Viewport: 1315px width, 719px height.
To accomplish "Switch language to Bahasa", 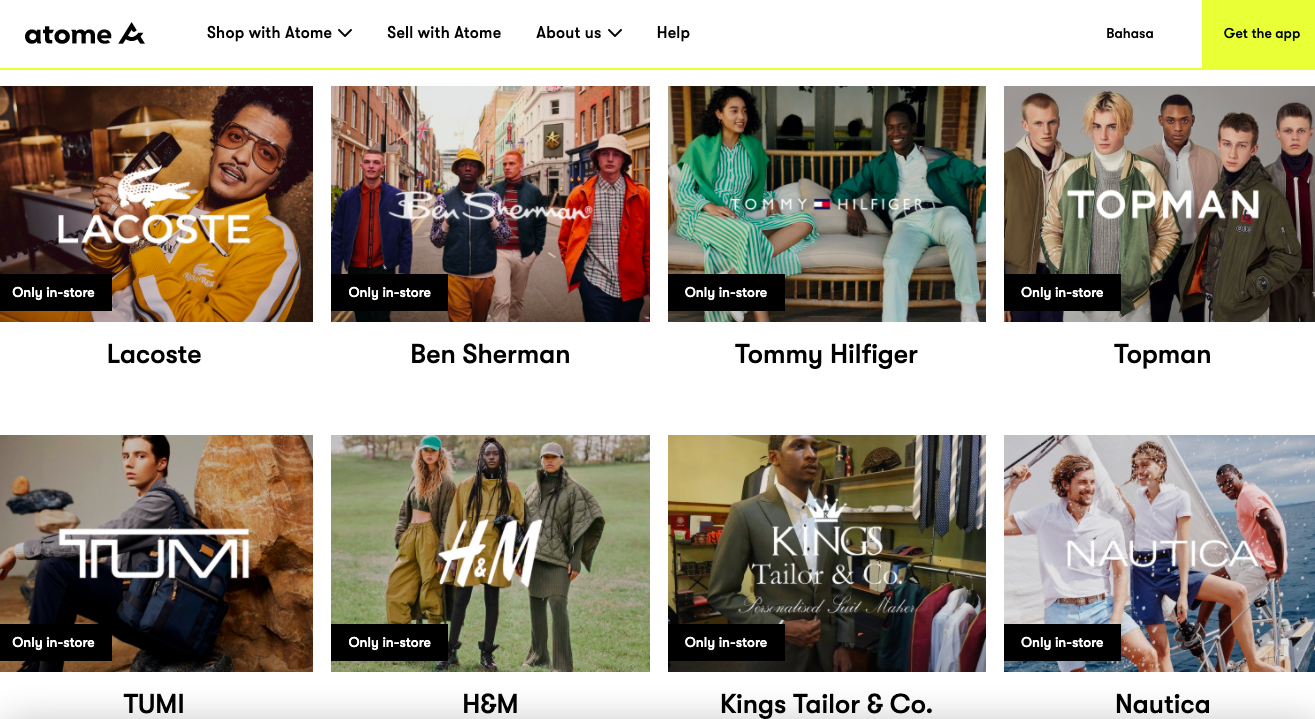I will coord(1129,34).
